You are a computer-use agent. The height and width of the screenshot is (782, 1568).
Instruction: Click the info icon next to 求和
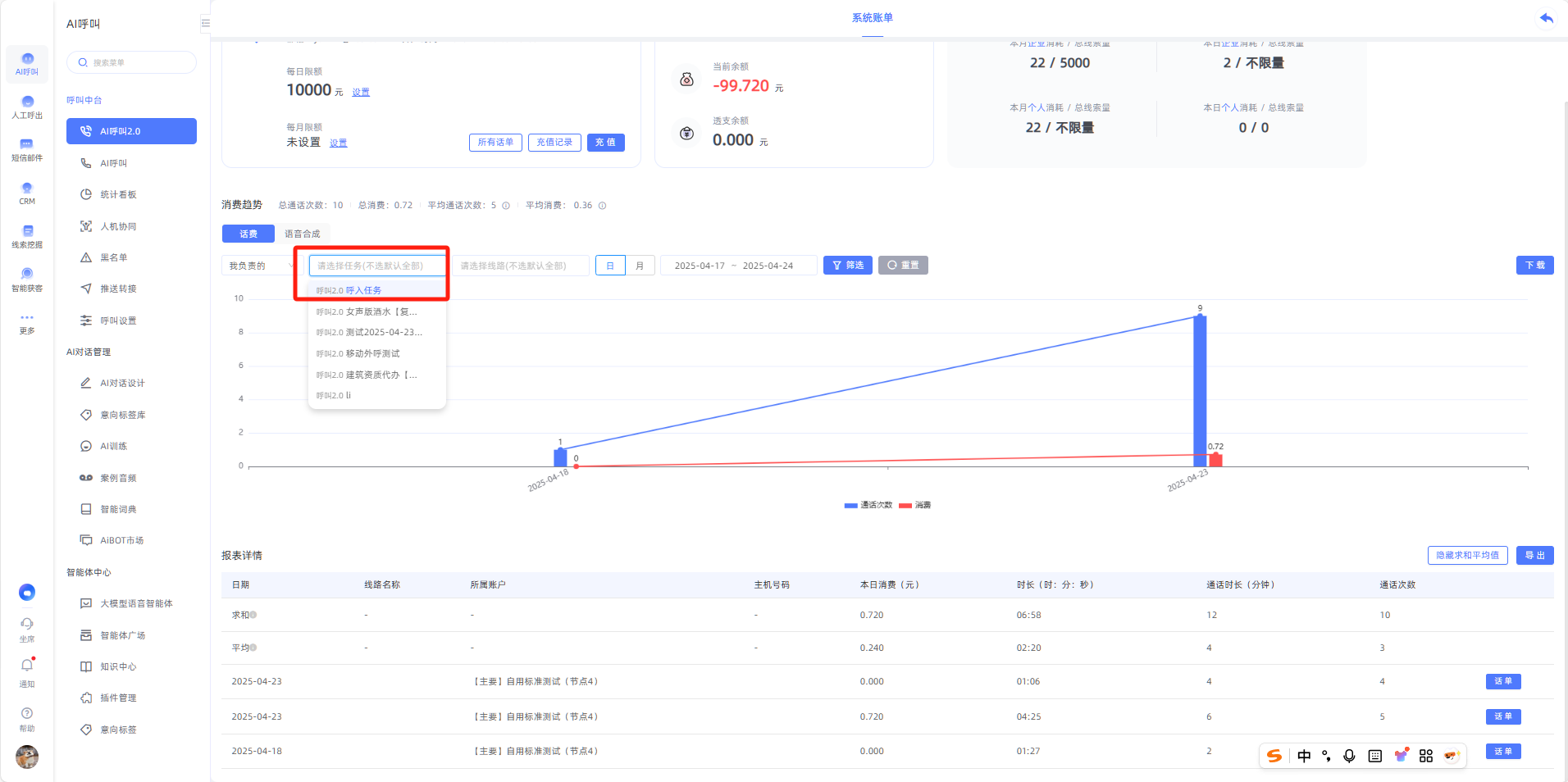[253, 615]
